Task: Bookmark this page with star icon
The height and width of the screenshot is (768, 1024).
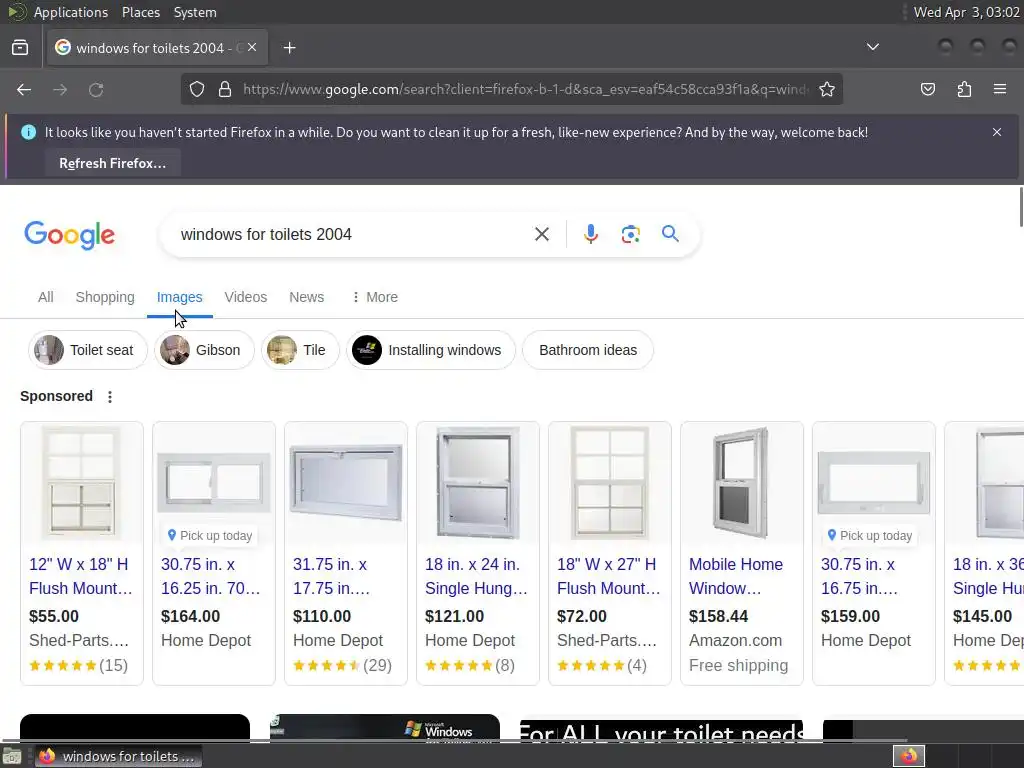Action: [x=827, y=89]
